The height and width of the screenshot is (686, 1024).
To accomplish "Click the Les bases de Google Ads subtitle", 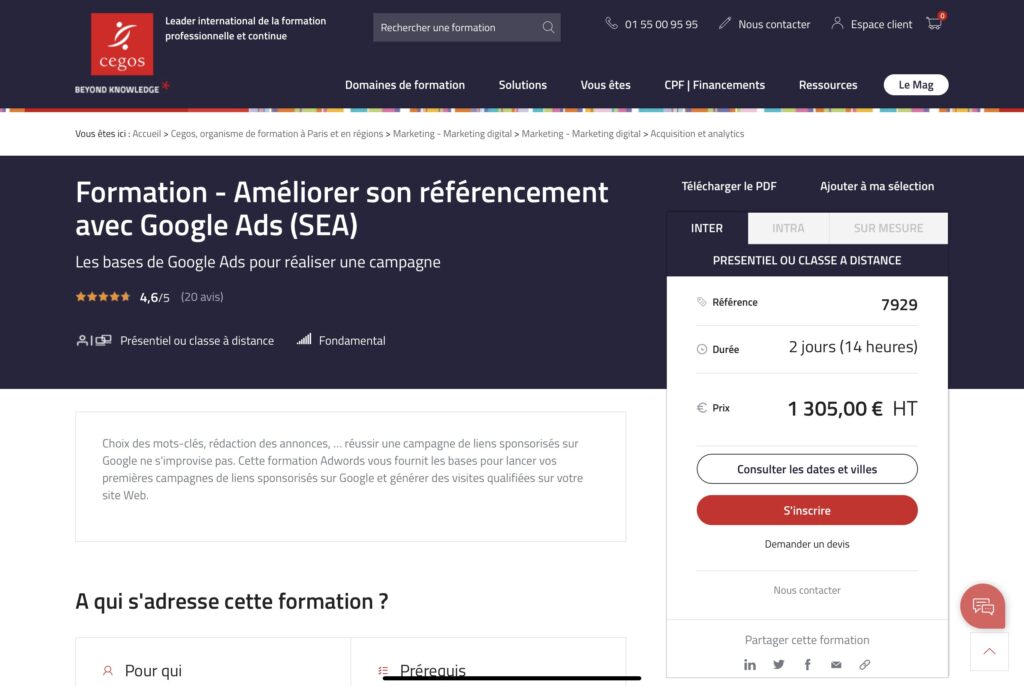I will pos(258,262).
